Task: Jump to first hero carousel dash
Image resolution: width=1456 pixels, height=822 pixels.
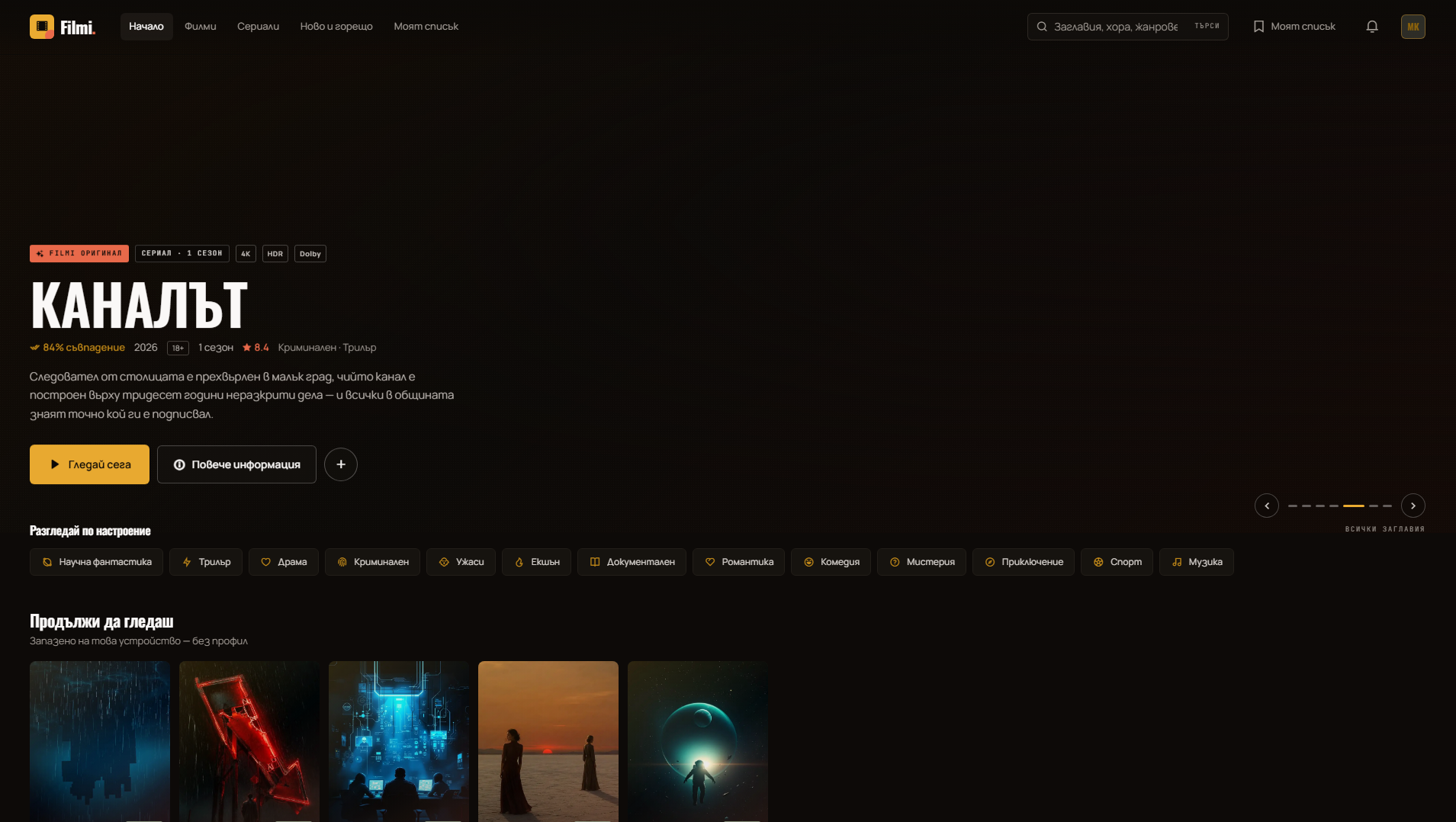Action: pyautogui.click(x=1293, y=506)
